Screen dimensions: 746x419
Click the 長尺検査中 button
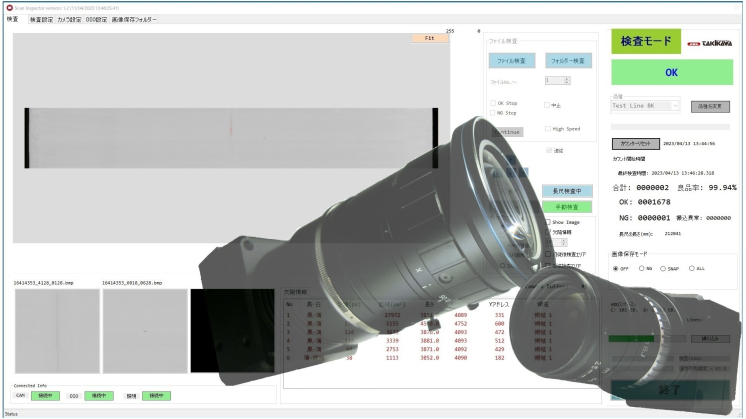[567, 191]
